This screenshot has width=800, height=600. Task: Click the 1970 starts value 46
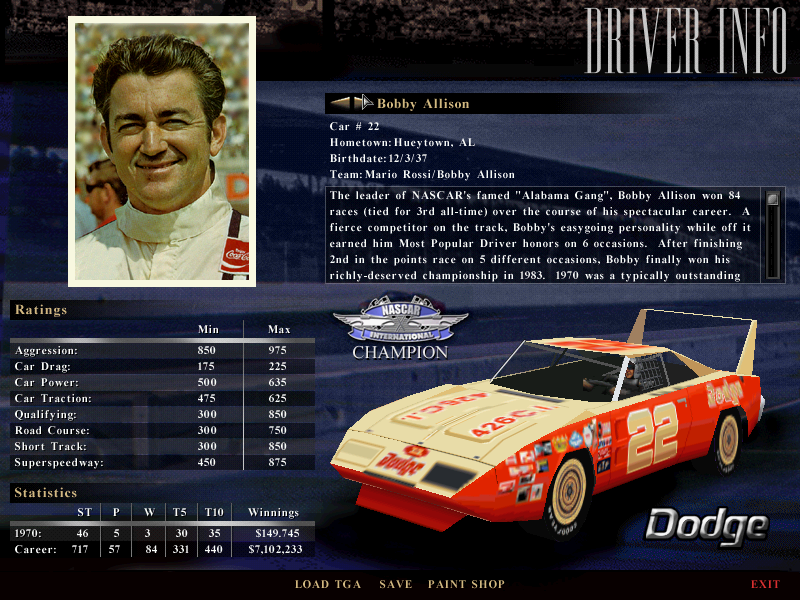pos(83,533)
